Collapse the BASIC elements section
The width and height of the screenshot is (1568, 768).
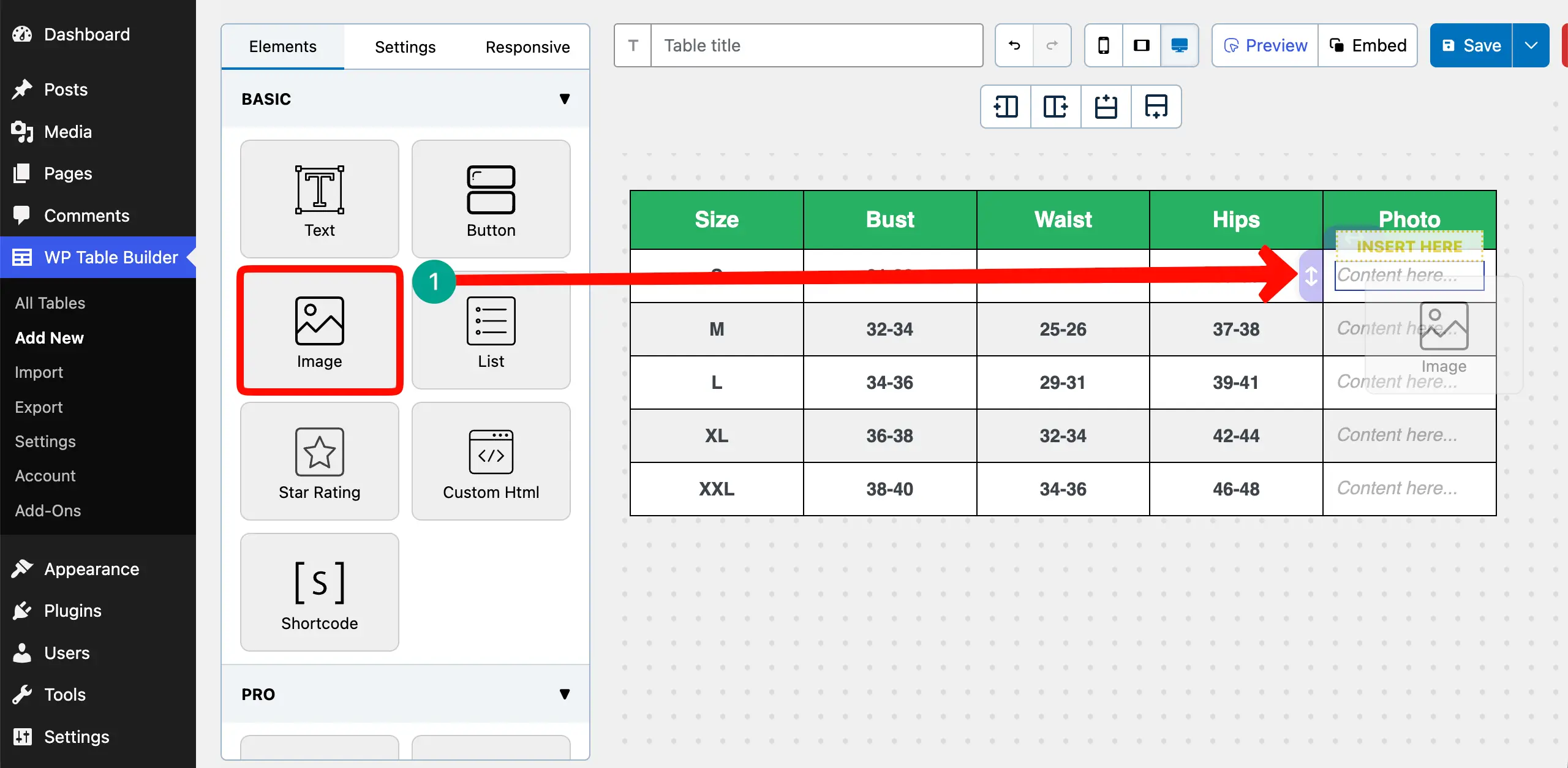565,99
